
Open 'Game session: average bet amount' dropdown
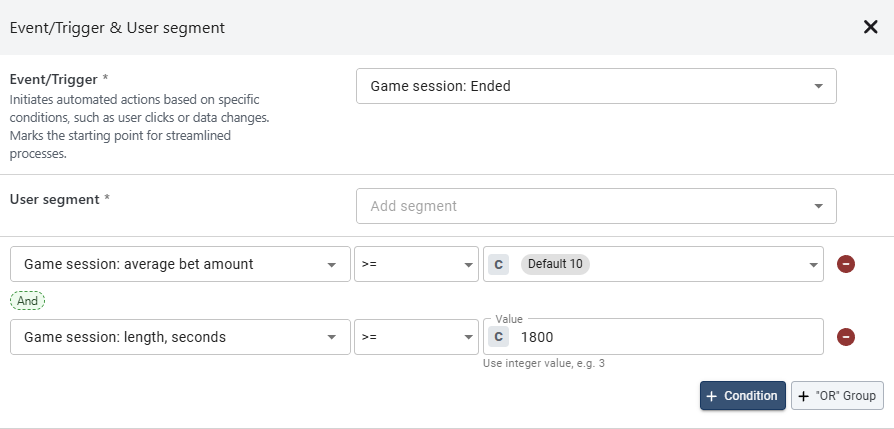point(180,264)
